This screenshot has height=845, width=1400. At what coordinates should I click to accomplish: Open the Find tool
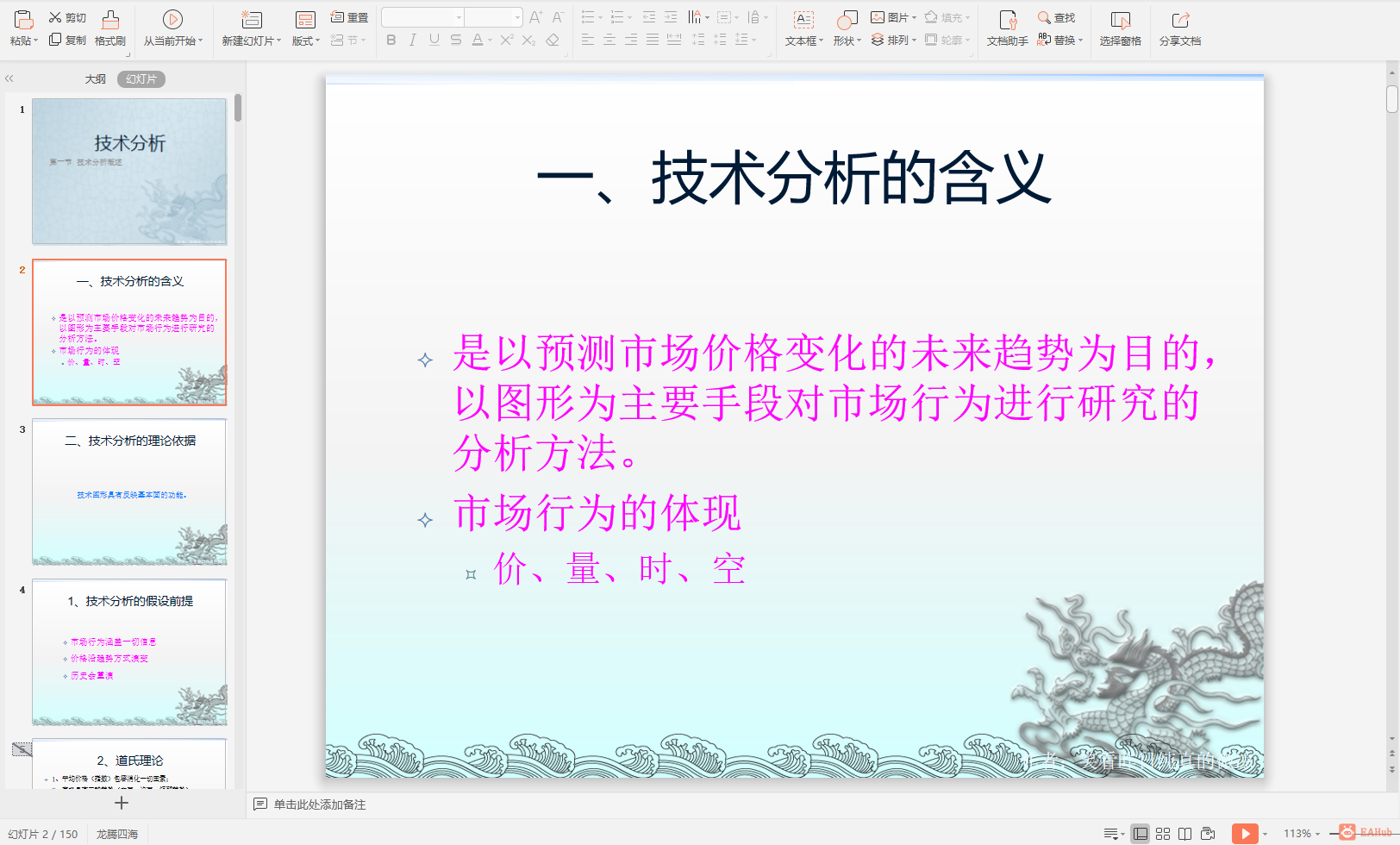(x=1058, y=17)
